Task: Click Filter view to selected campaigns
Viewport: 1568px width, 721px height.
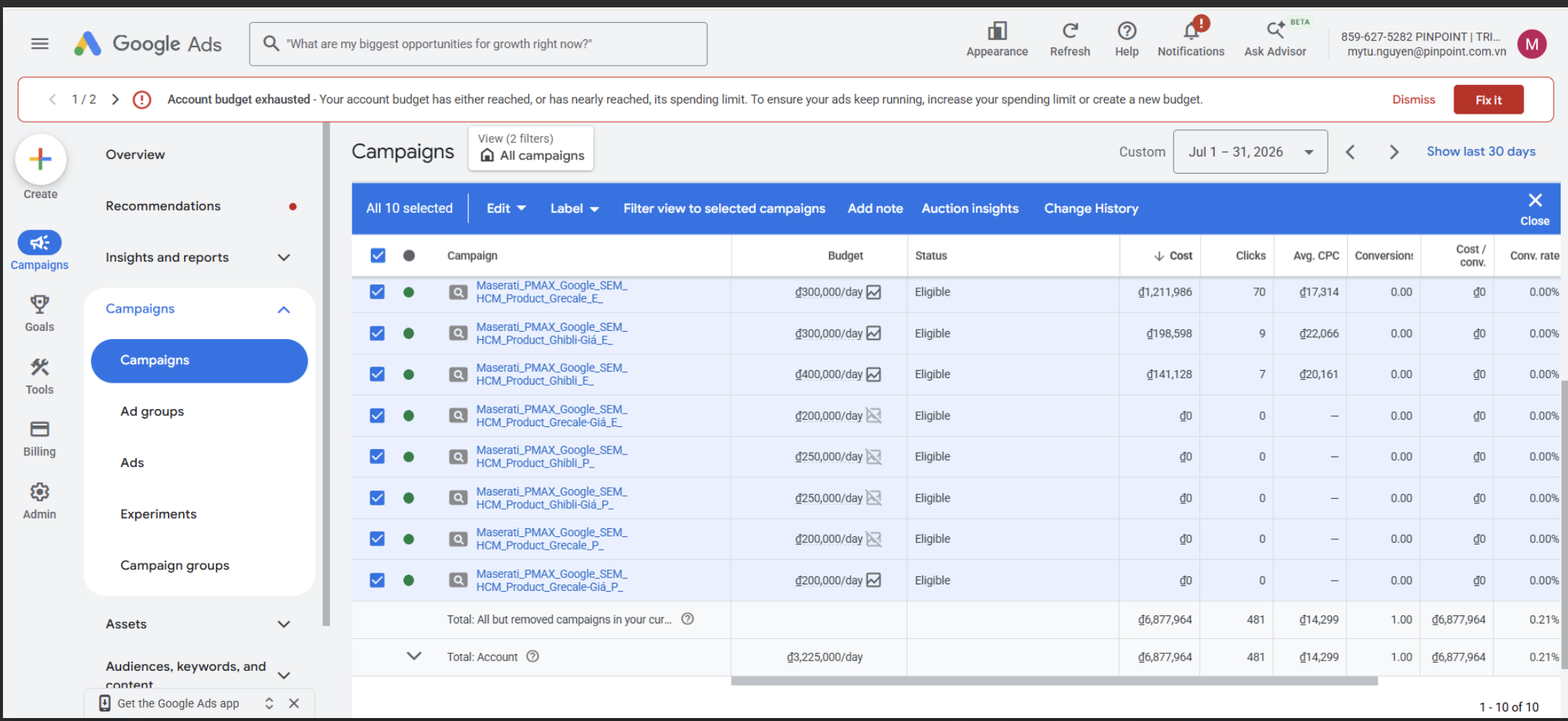Action: pos(724,208)
